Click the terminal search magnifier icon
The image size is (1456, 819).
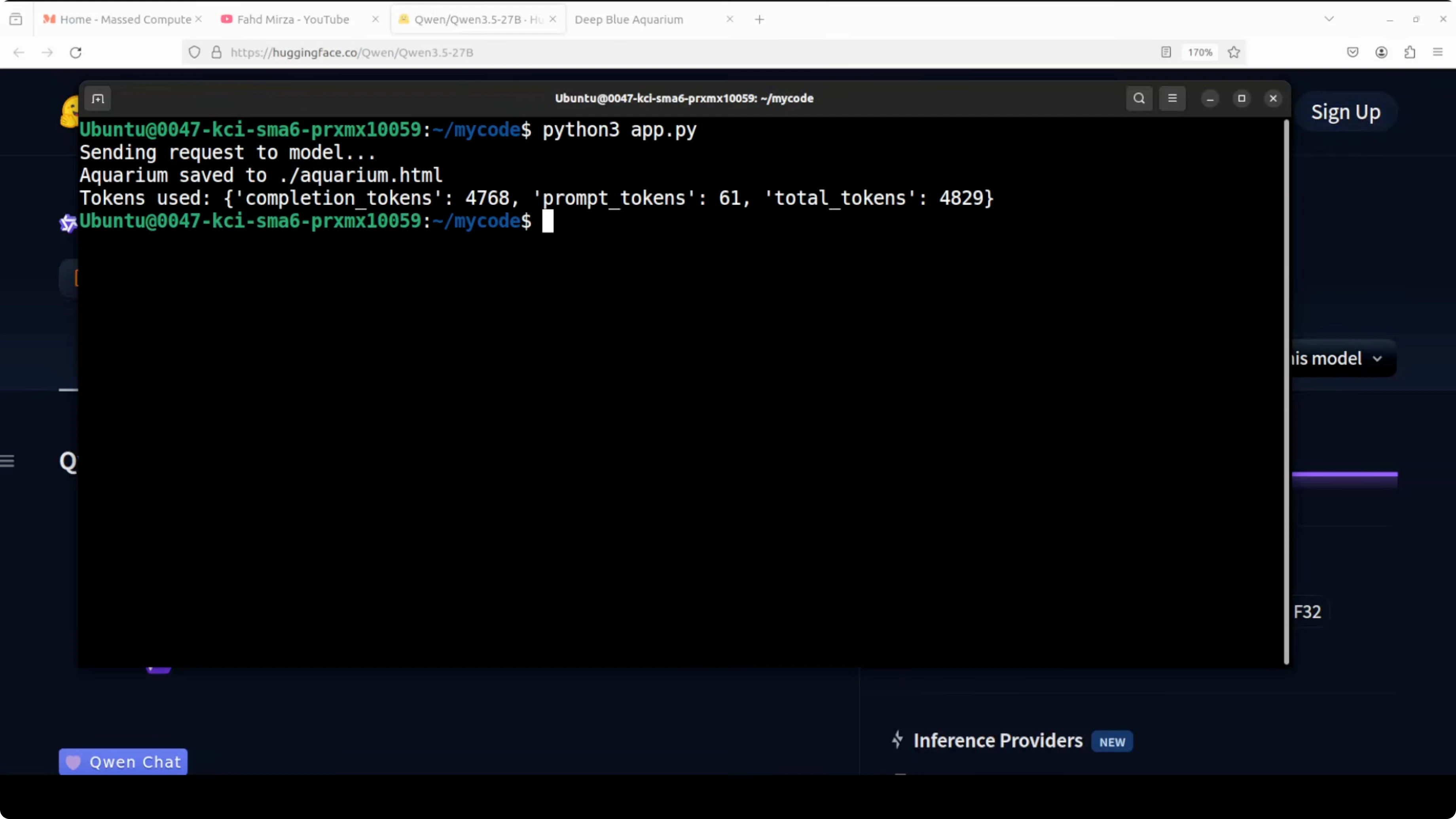1139,99
